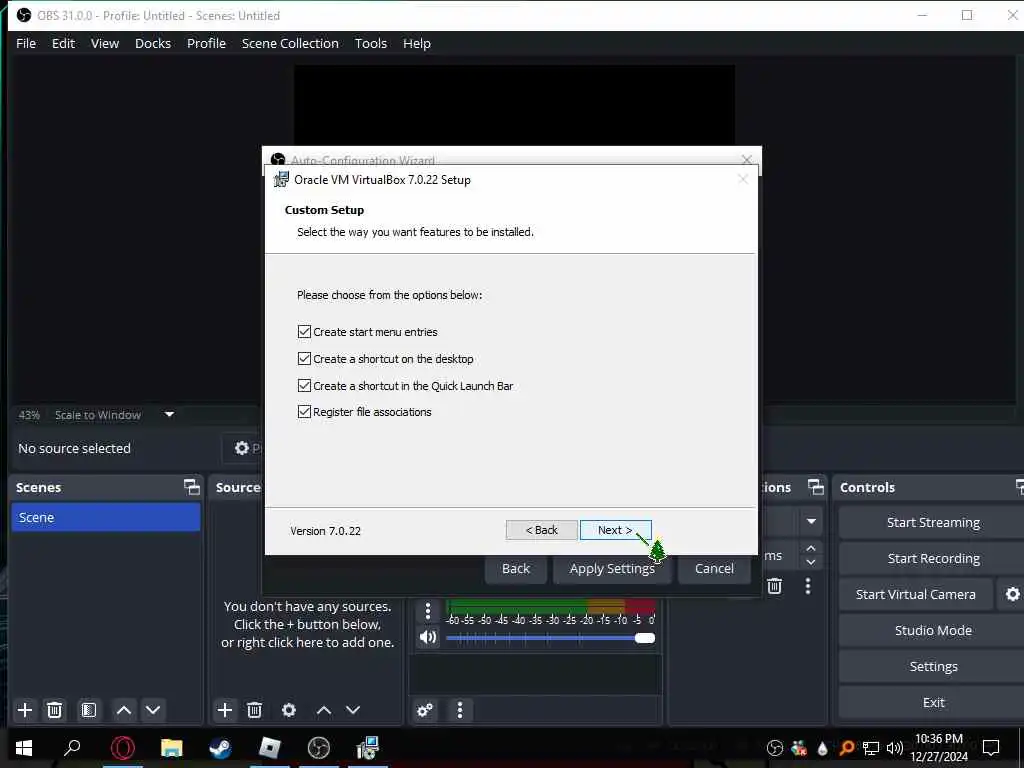Start Virtual Camera button
The image size is (1024, 768).
click(916, 594)
